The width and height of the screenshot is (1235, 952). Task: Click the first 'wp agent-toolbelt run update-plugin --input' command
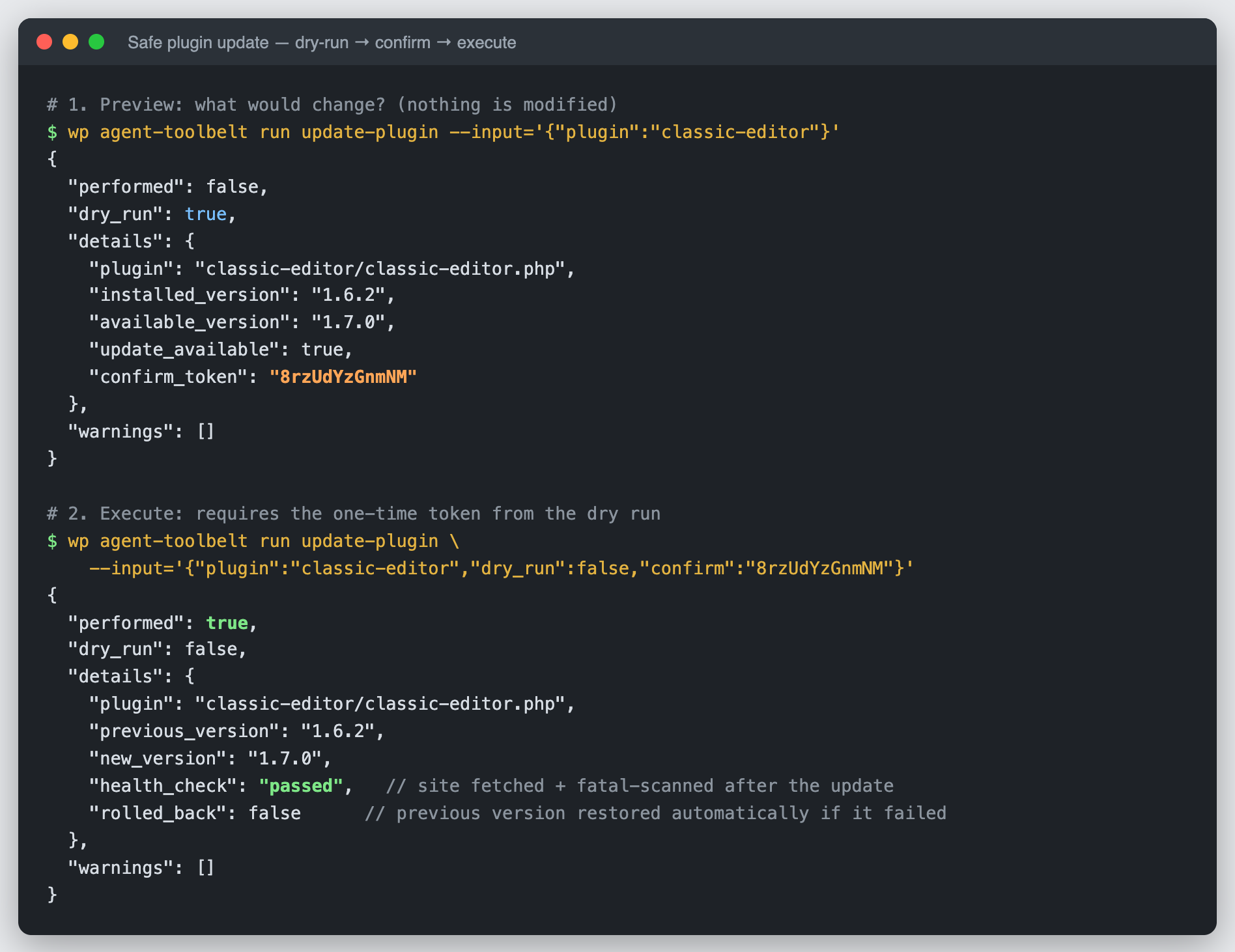454,132
